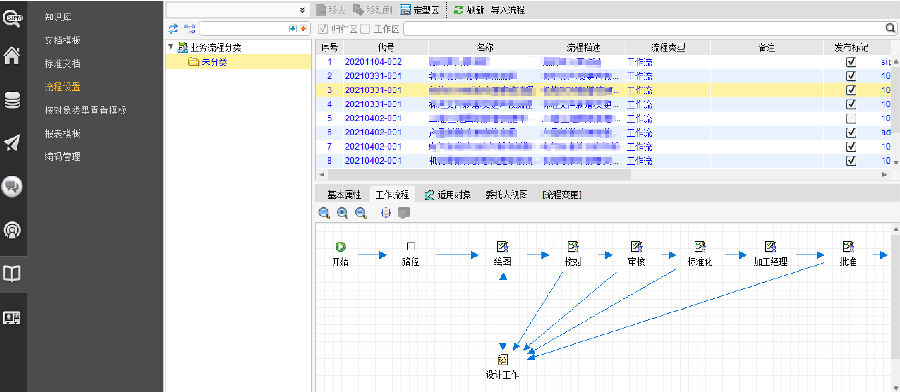
Task: Open 流程设置 in the side menu
Action: (63, 87)
